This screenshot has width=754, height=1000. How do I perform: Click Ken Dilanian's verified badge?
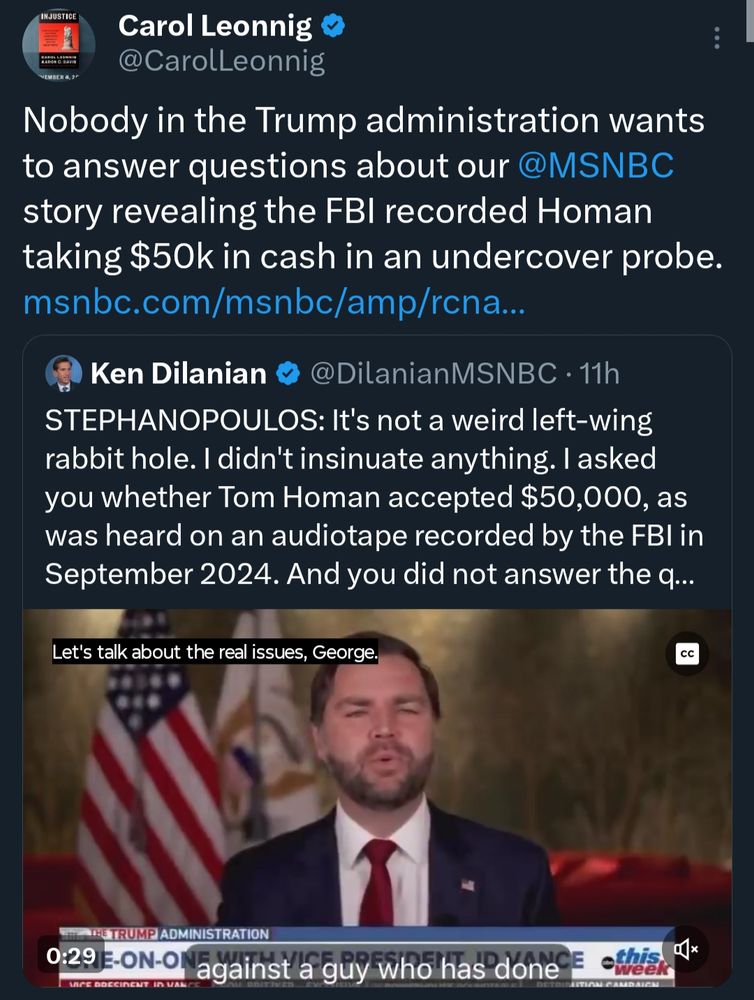click(288, 374)
